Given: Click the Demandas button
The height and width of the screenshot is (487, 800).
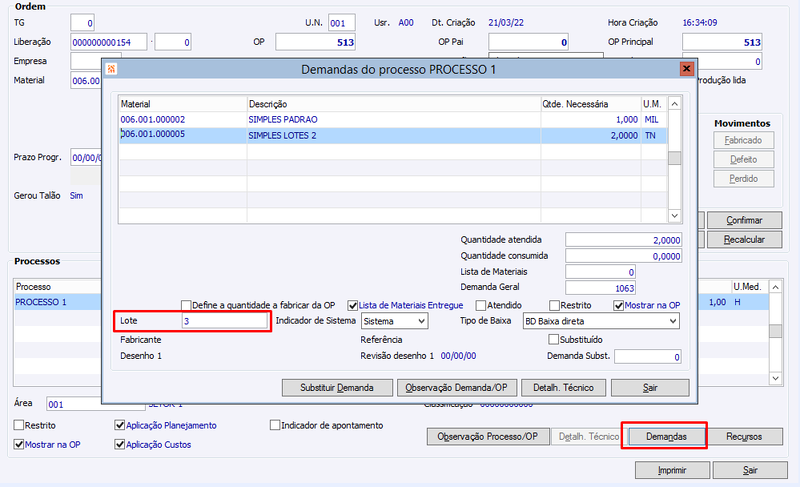Looking at the screenshot, I should pyautogui.click(x=666, y=437).
